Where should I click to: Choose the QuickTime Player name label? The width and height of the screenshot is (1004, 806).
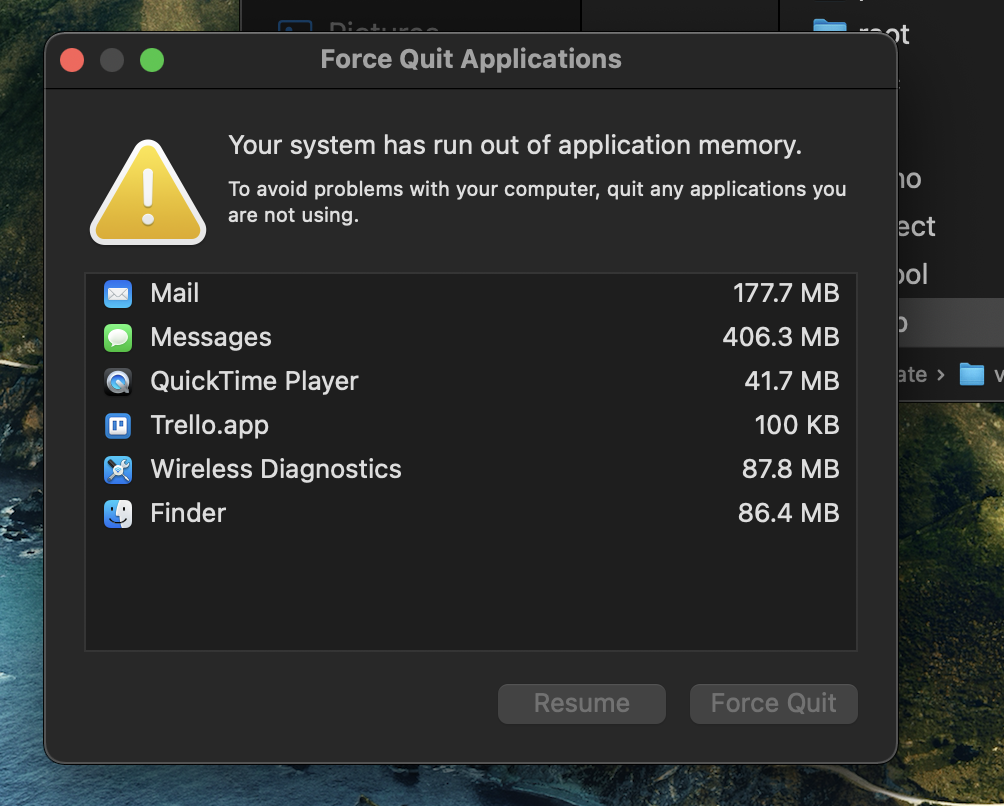click(x=254, y=382)
